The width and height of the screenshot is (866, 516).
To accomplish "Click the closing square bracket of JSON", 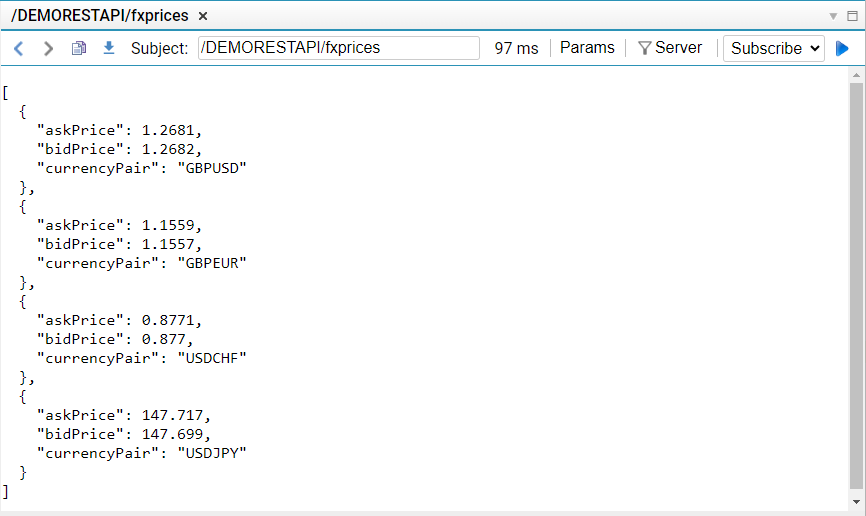I will (6, 491).
